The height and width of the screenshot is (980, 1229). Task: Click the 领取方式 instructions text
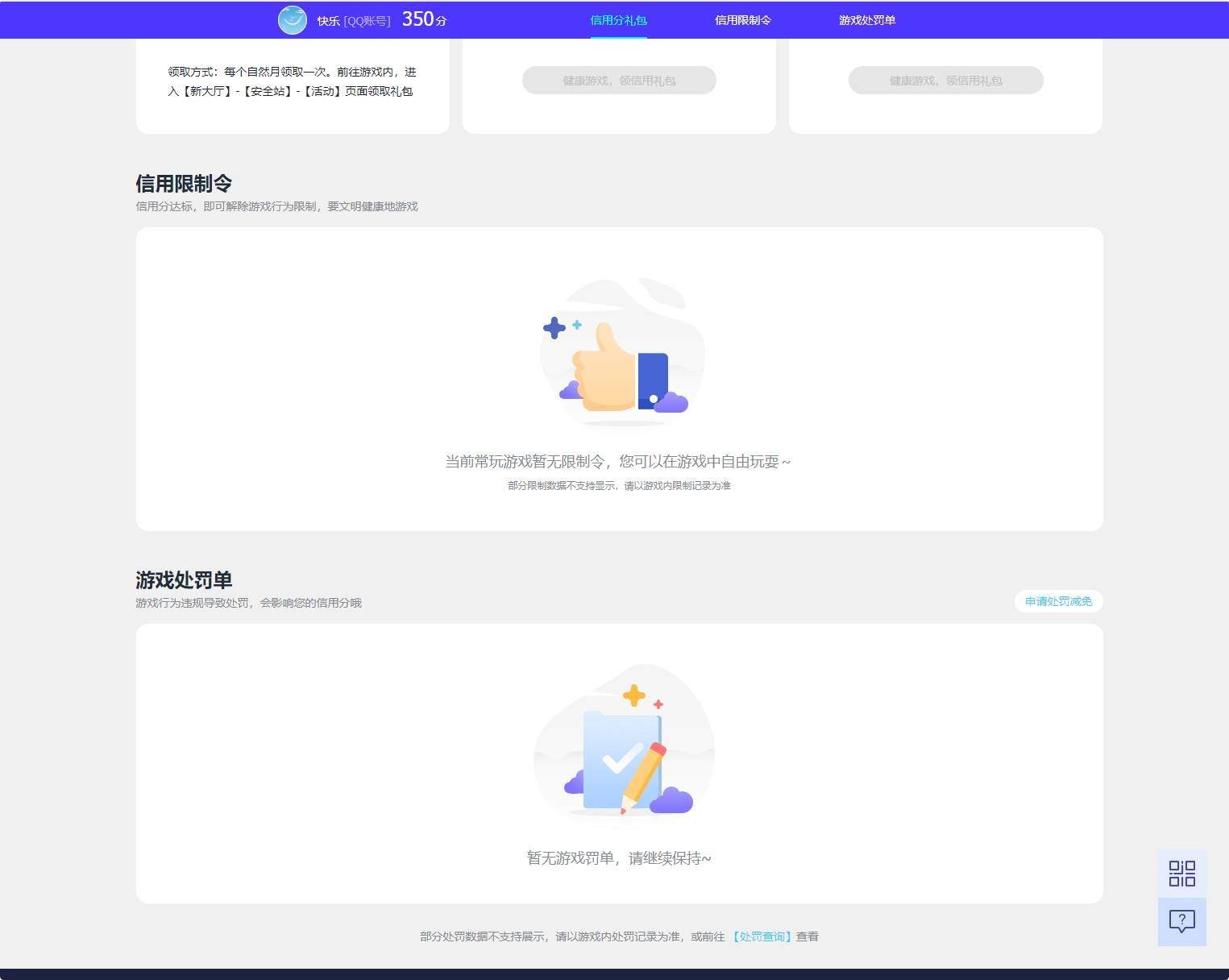click(292, 81)
